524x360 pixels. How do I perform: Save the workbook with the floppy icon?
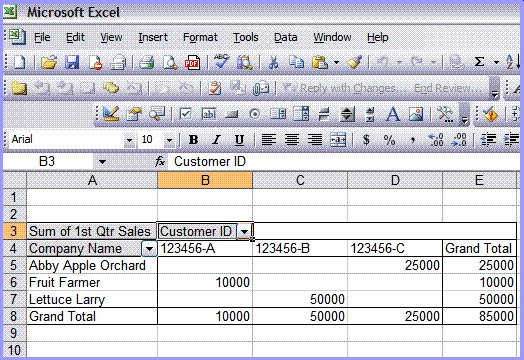[72, 62]
